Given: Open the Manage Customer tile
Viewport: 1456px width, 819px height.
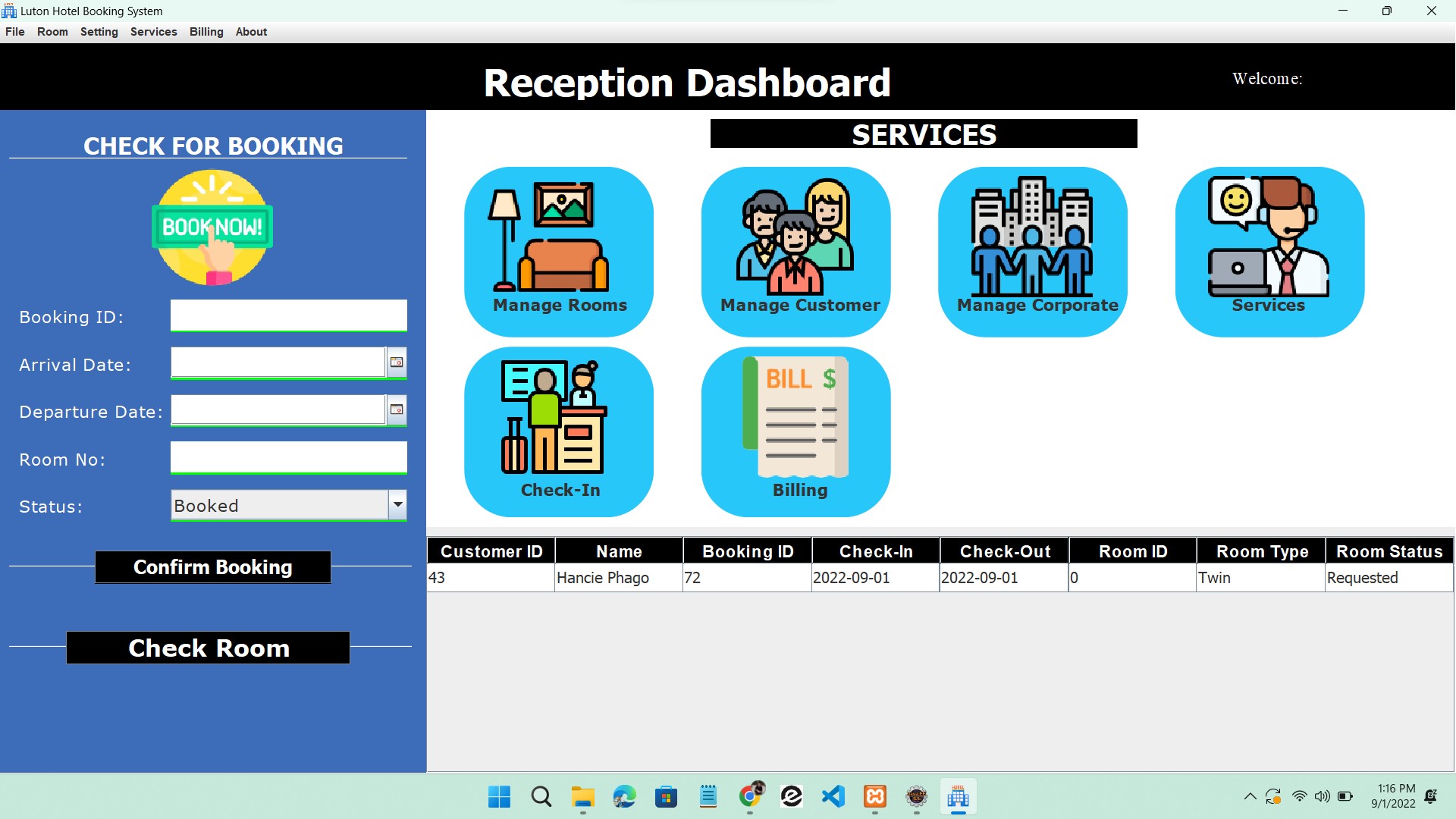Looking at the screenshot, I should [795, 251].
